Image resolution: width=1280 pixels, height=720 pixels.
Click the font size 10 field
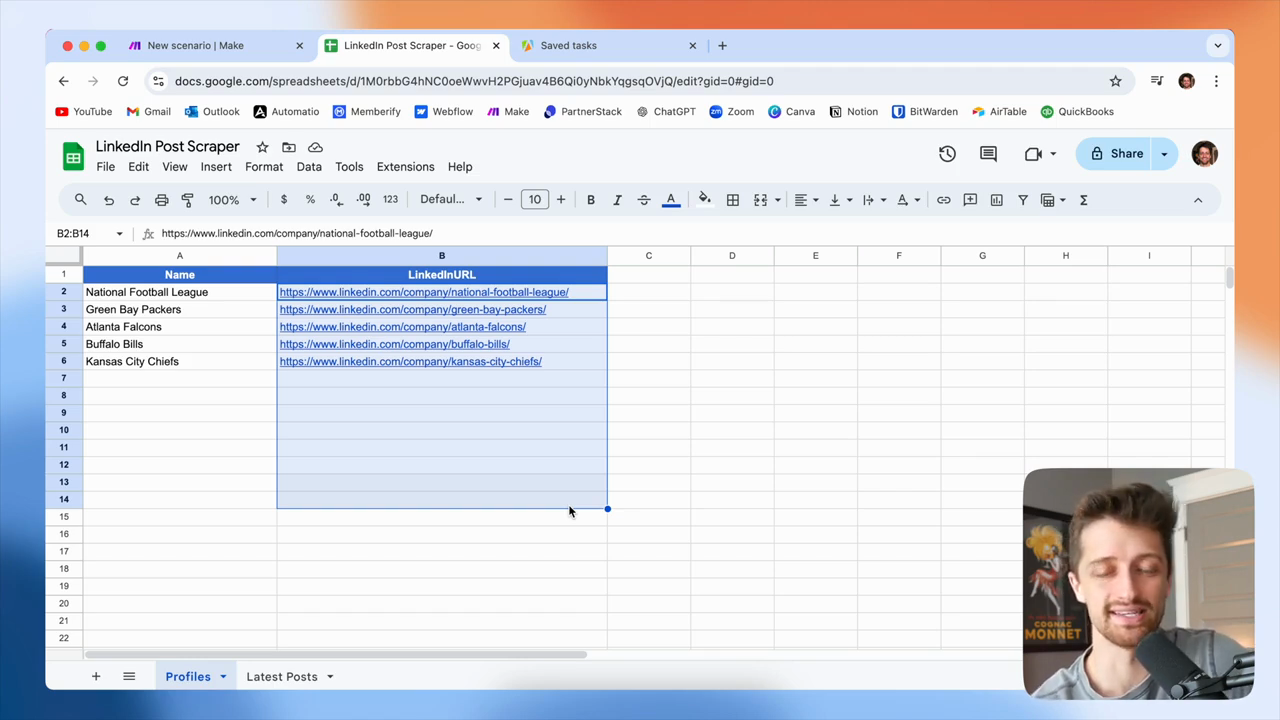535,200
